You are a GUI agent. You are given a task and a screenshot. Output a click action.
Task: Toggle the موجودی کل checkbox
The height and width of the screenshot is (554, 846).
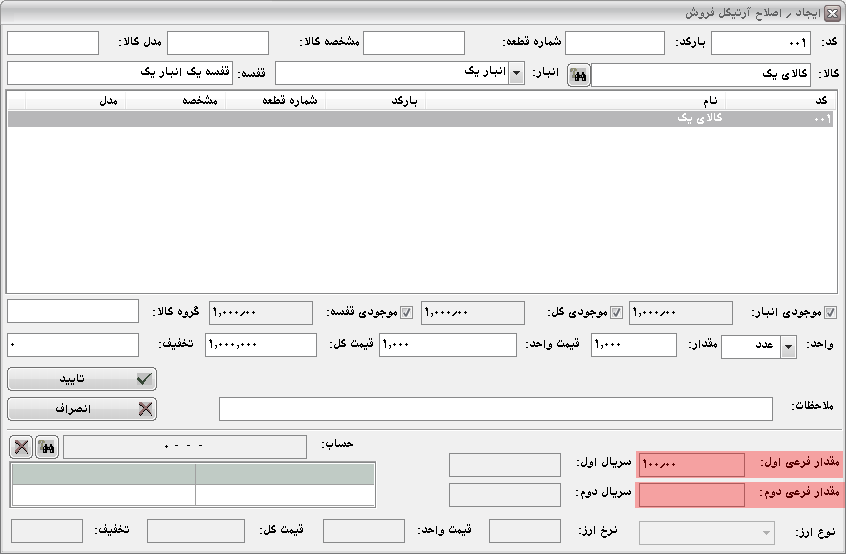[x=616, y=313]
